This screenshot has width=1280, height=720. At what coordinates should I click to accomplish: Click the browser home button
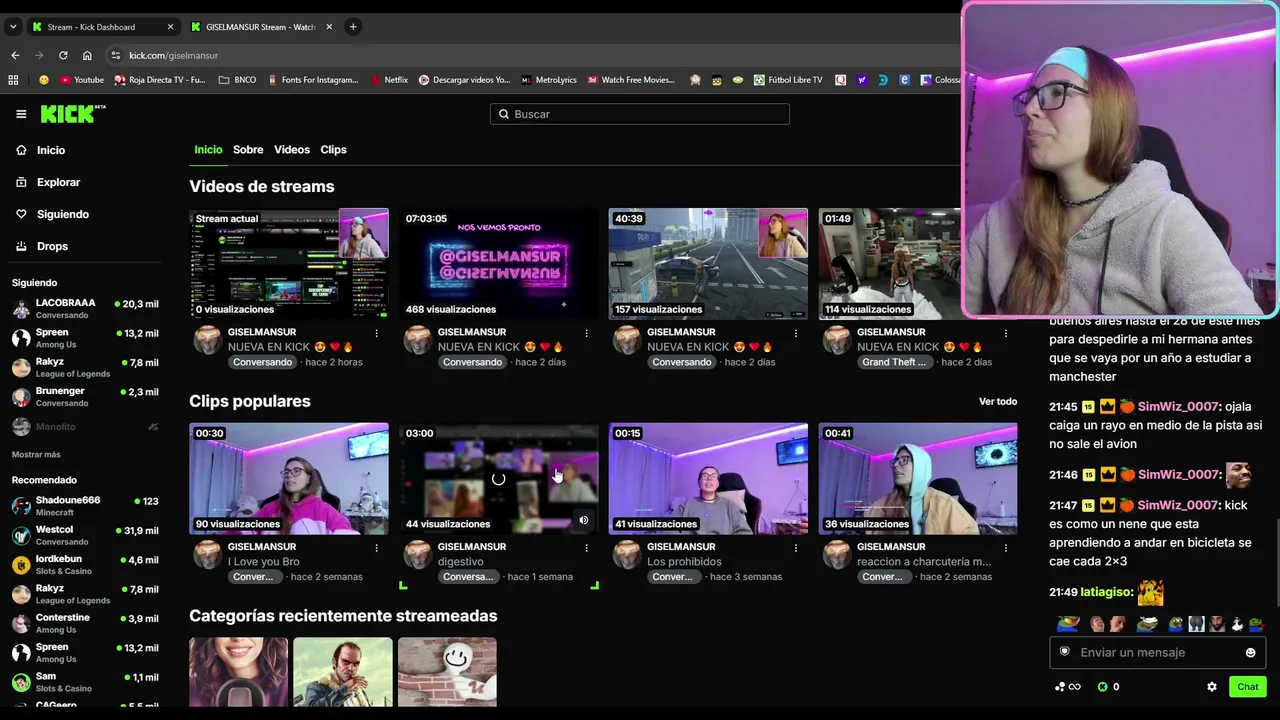[x=87, y=55]
